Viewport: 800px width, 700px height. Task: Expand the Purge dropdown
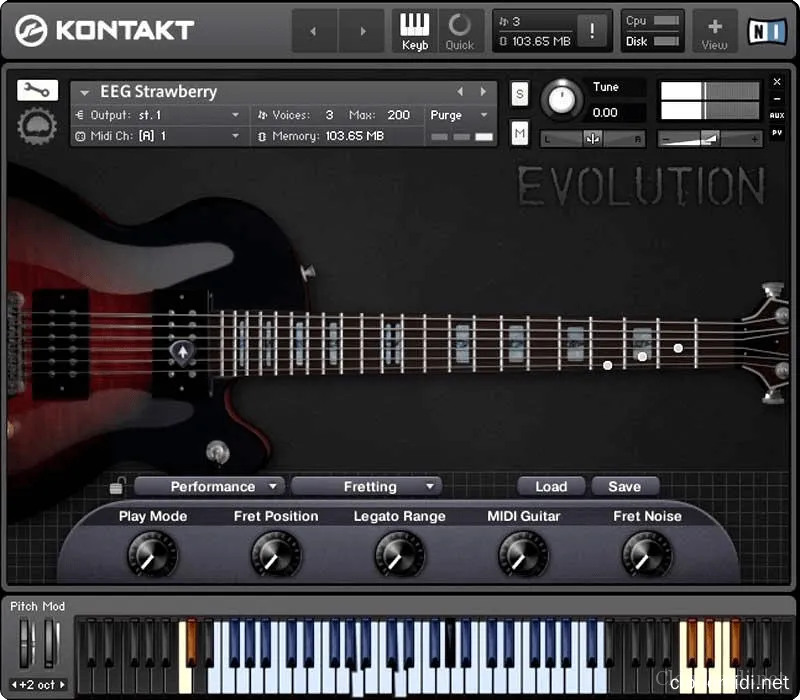(460, 115)
